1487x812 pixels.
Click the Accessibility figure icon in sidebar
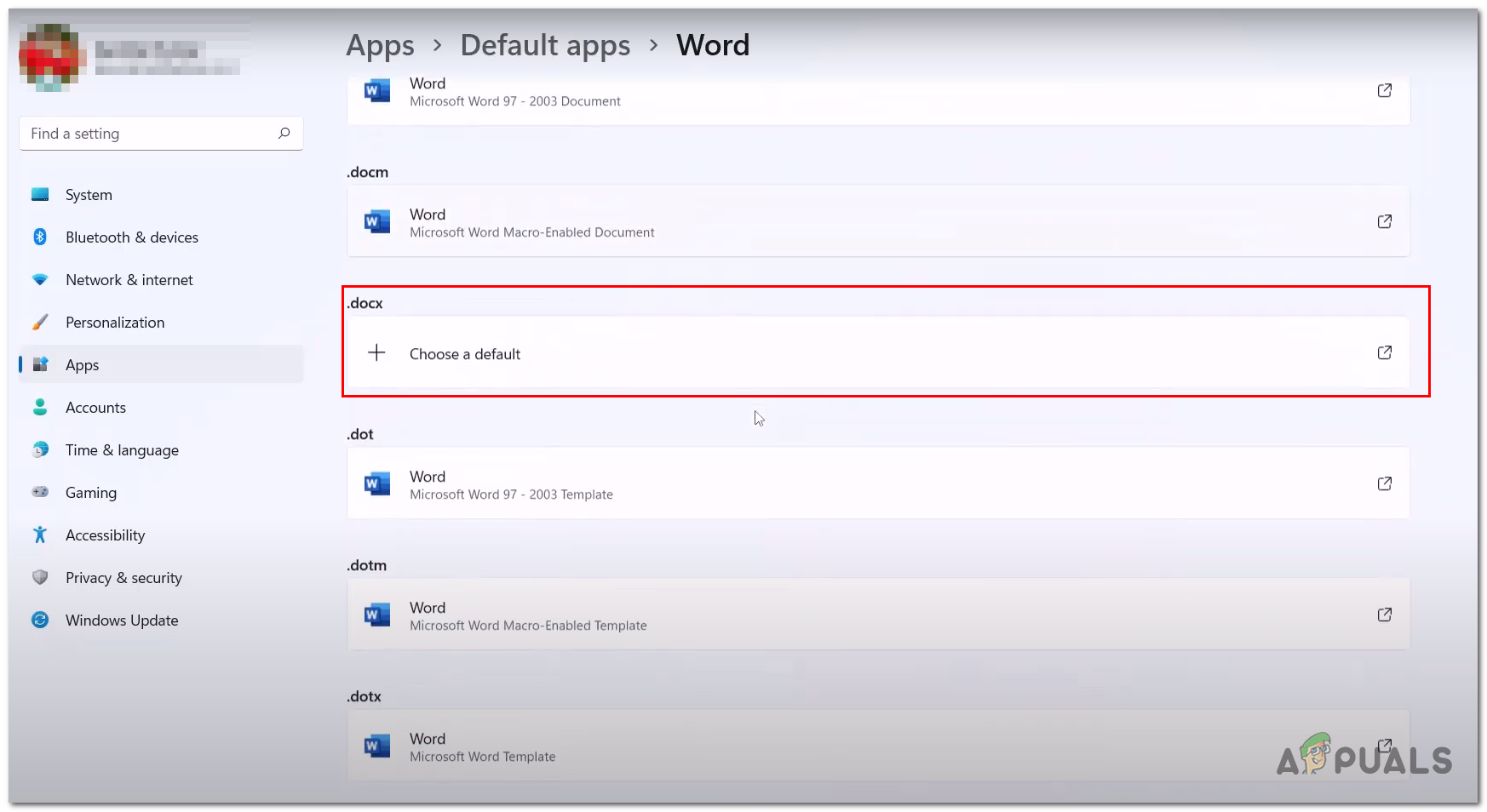pos(40,535)
